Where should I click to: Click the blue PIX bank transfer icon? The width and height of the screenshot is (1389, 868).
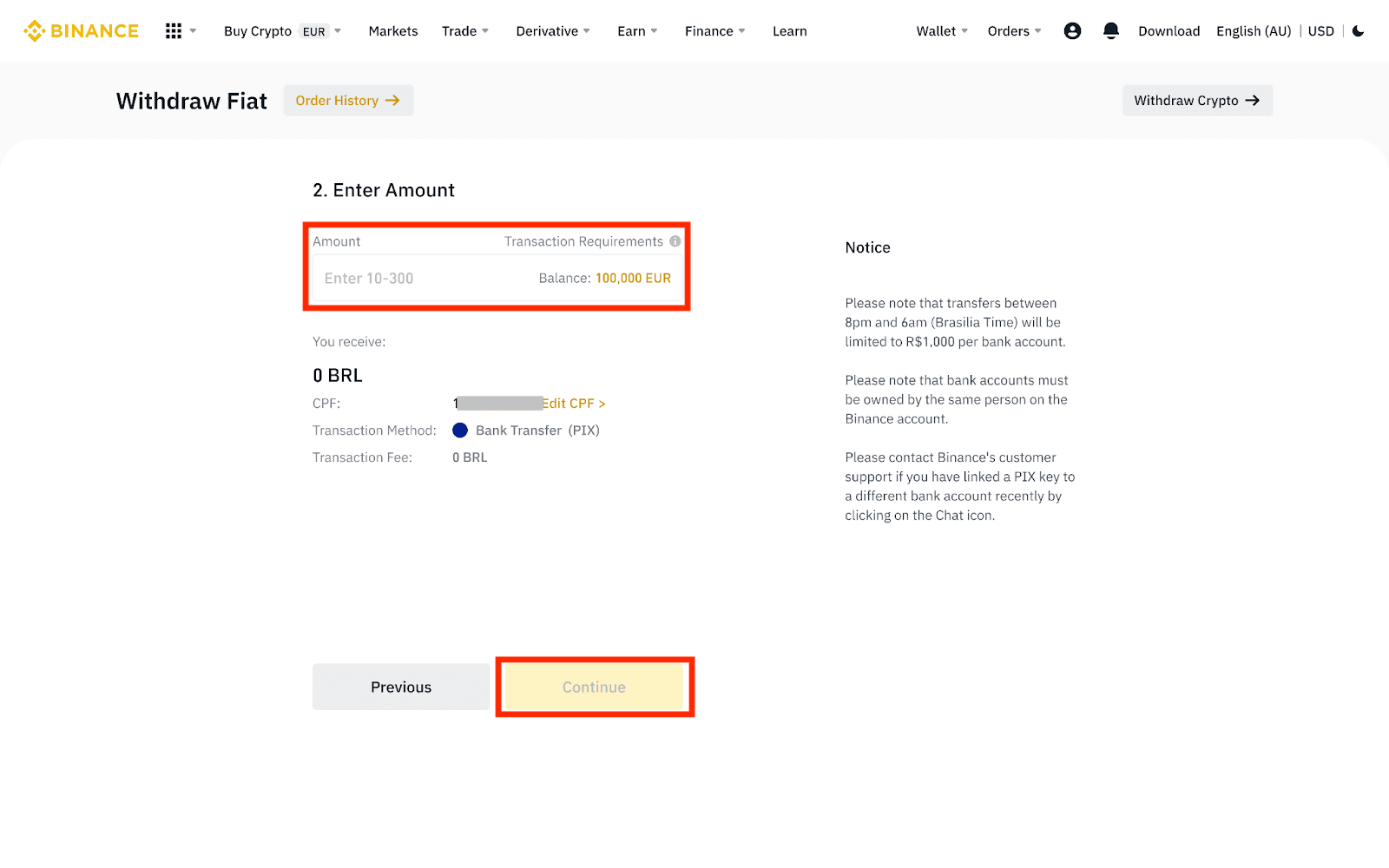[460, 431]
